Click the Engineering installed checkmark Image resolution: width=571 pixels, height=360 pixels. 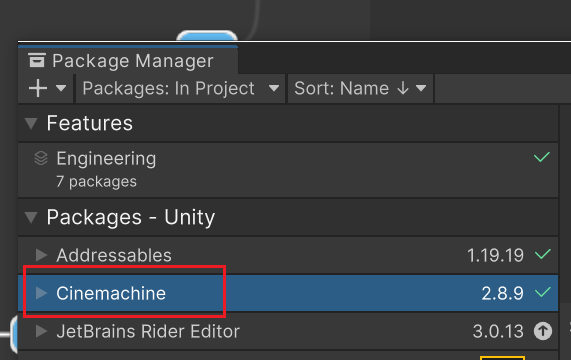tap(542, 157)
